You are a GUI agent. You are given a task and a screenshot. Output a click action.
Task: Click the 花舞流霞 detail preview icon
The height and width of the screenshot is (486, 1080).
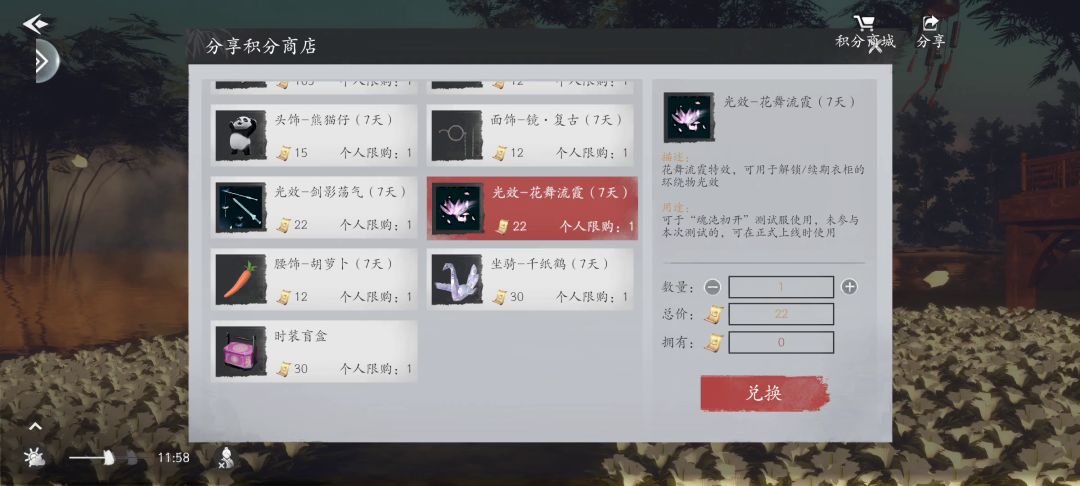click(689, 118)
